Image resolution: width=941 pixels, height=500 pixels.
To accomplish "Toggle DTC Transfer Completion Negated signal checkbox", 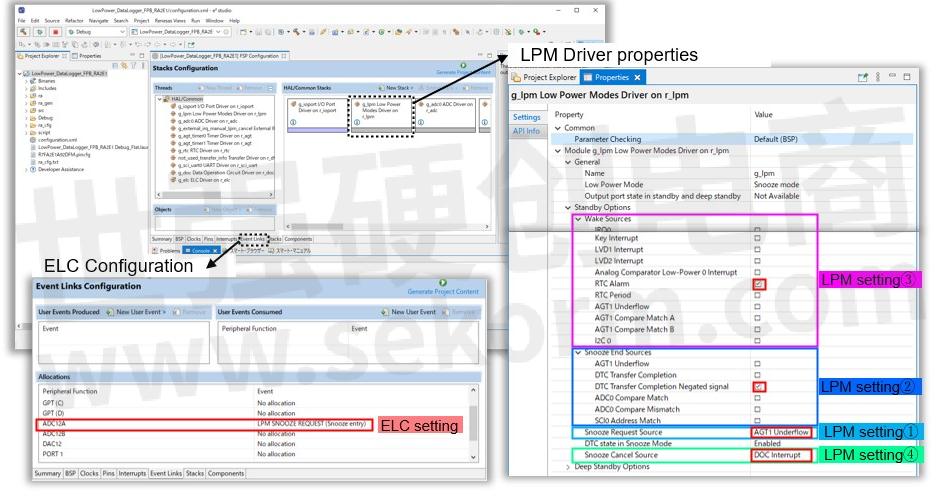I will pos(757,386).
